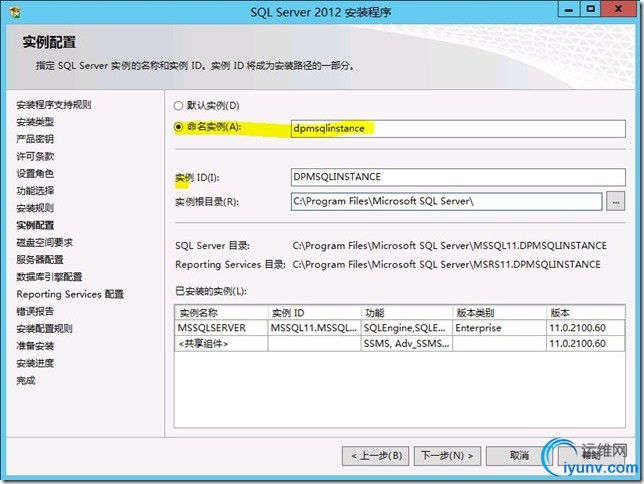Click the 实例根目录 path field
The height and width of the screenshot is (484, 644).
click(x=446, y=201)
